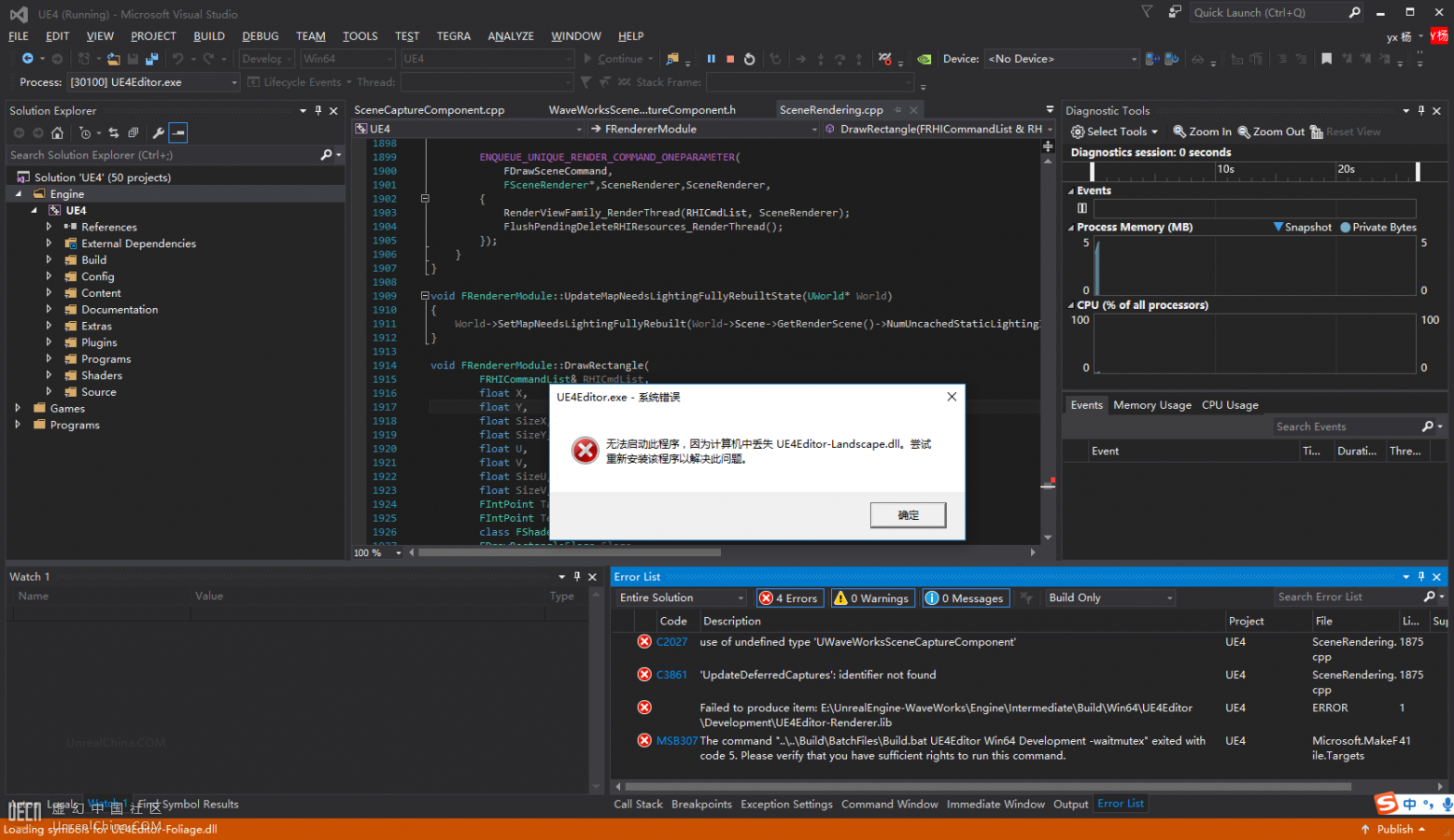Click the Search Error List input field
Image resolution: width=1454 pixels, height=840 pixels.
1348,597
